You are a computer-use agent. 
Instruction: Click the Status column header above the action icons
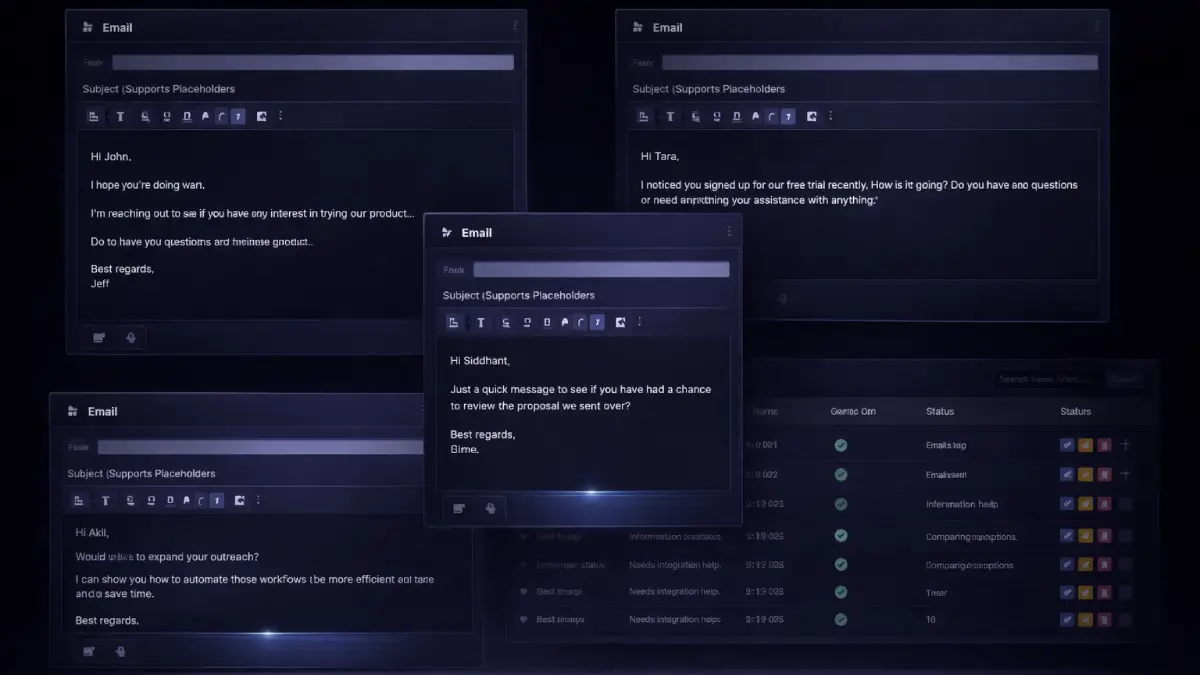pos(1075,411)
